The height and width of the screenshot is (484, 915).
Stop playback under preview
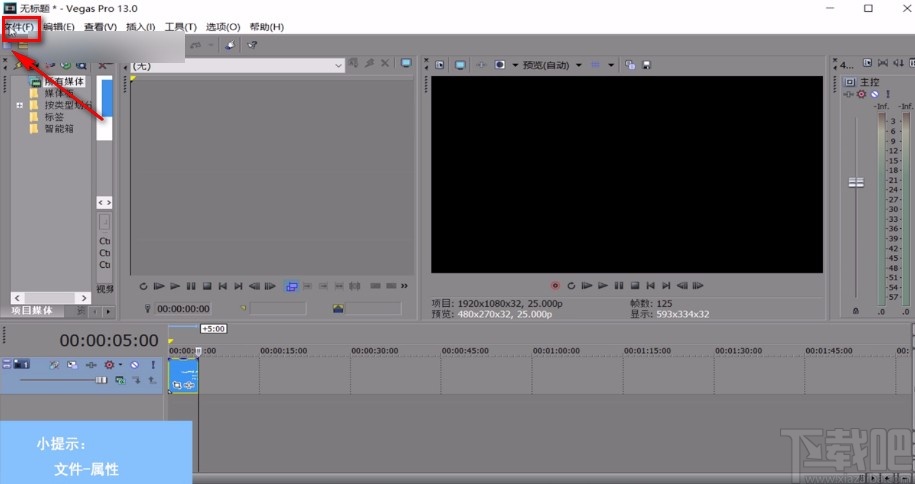[634, 285]
